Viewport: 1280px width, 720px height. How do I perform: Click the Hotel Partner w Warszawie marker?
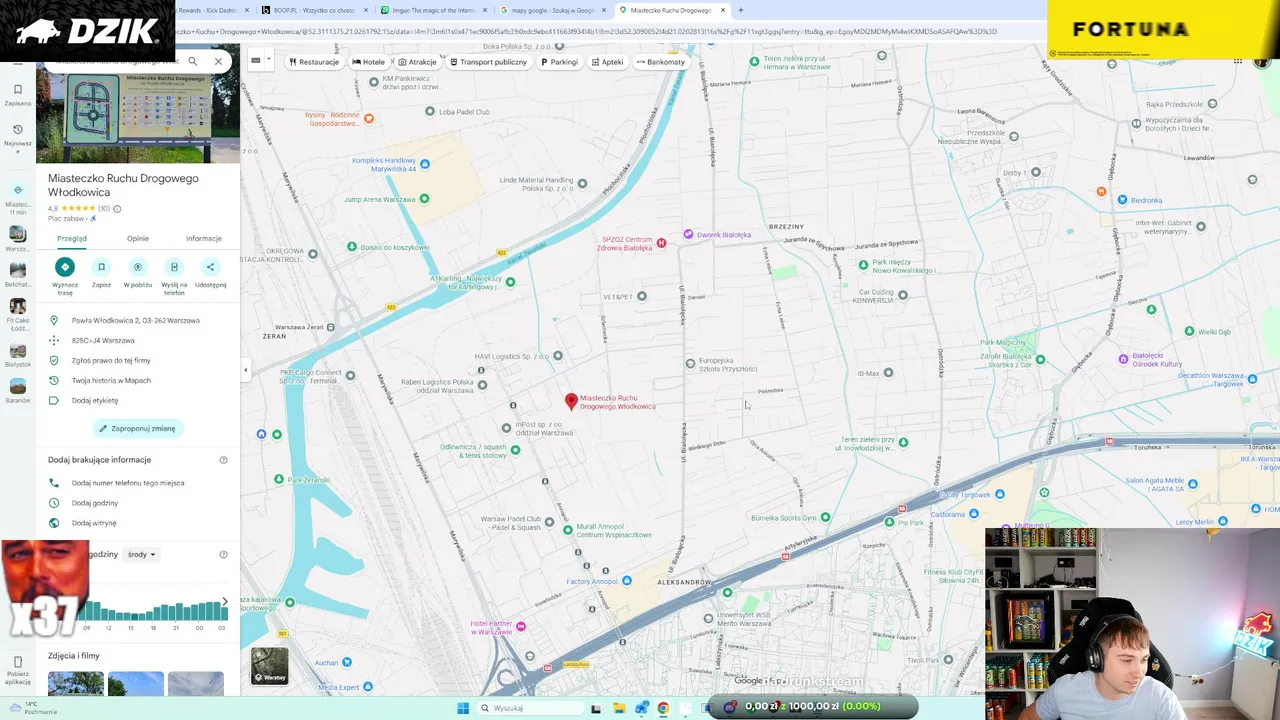tap(520, 626)
